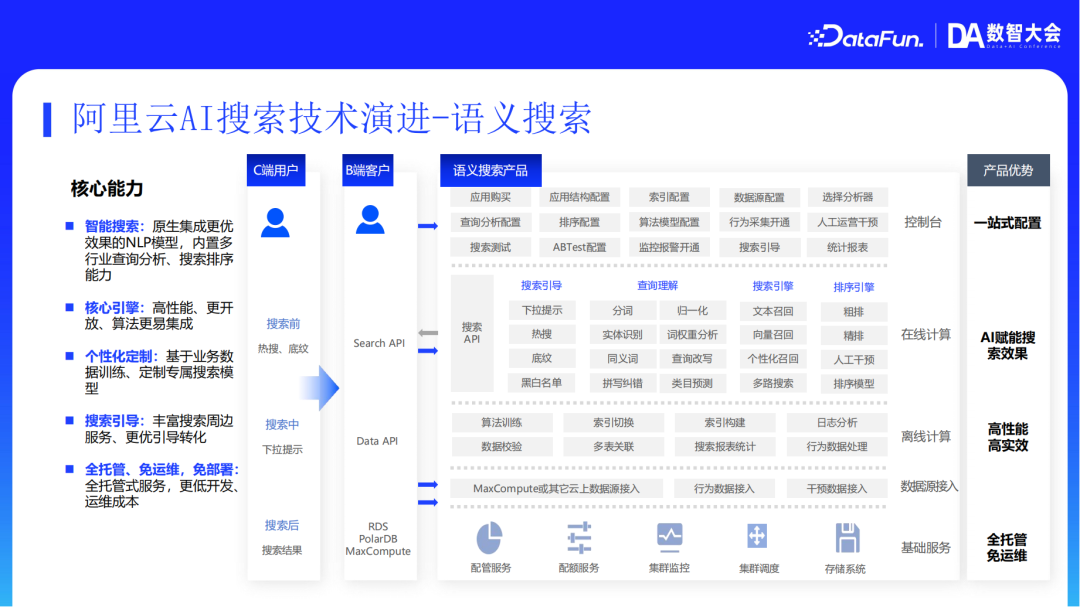Open the Search API link
Viewport: 1080px width, 607px height.
(x=378, y=342)
